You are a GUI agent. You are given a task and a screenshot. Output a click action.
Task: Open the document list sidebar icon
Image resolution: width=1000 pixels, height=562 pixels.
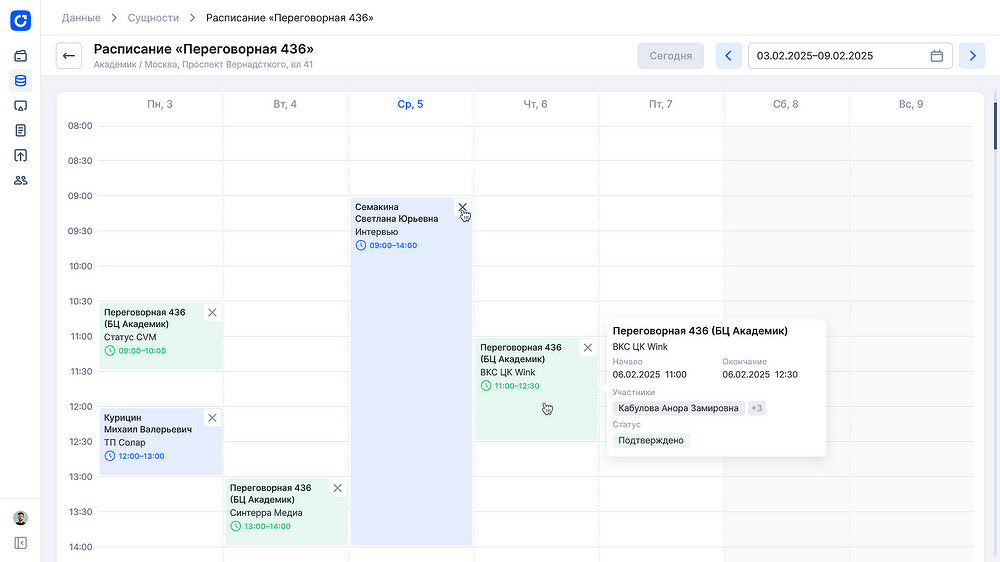click(20, 130)
